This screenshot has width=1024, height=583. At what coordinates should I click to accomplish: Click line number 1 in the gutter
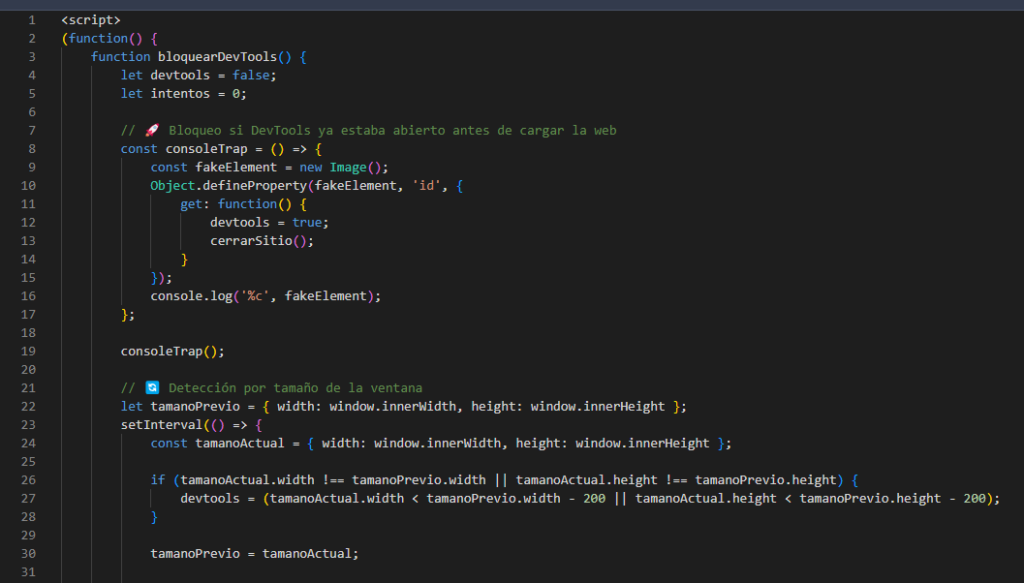(x=33, y=20)
